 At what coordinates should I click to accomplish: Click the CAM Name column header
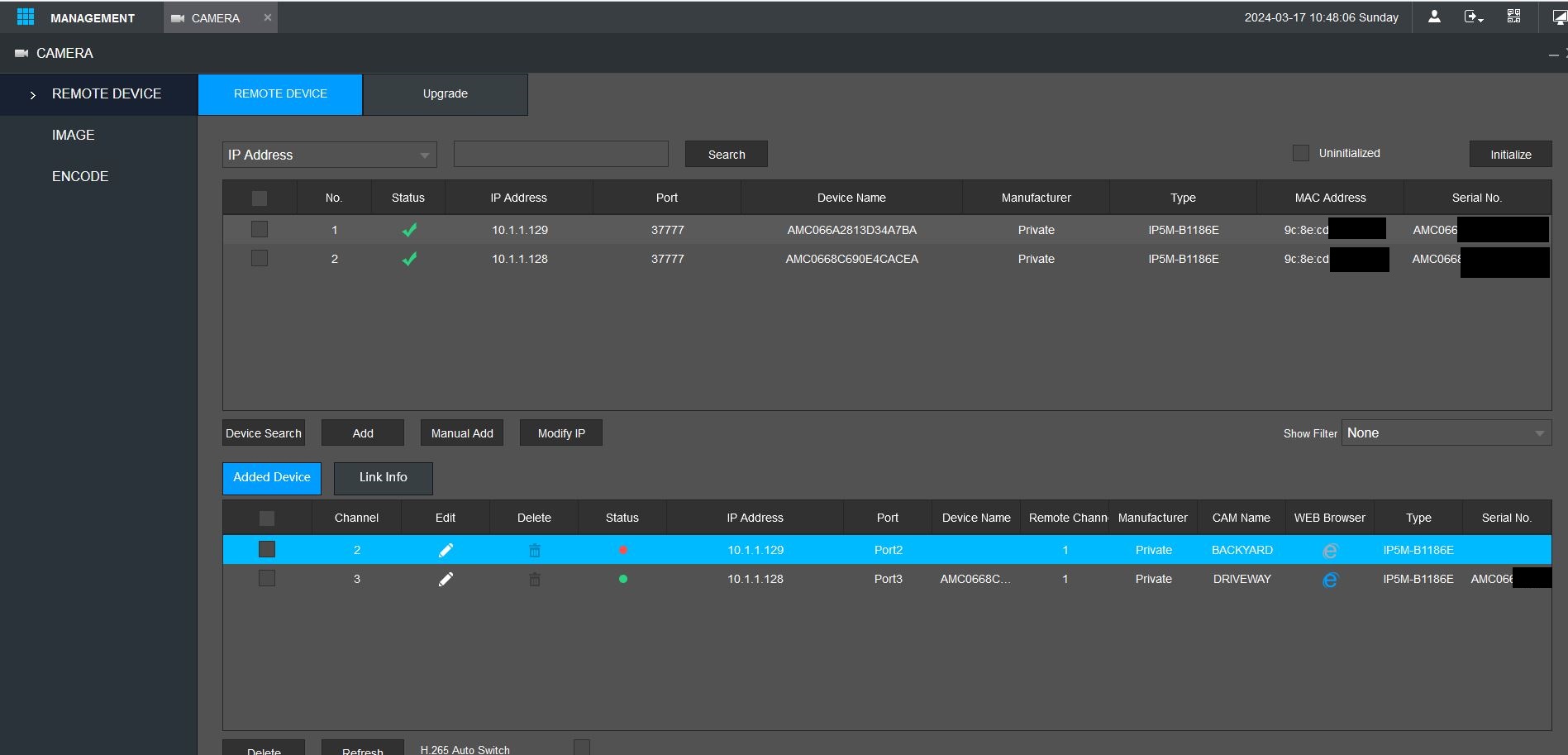(x=1242, y=518)
